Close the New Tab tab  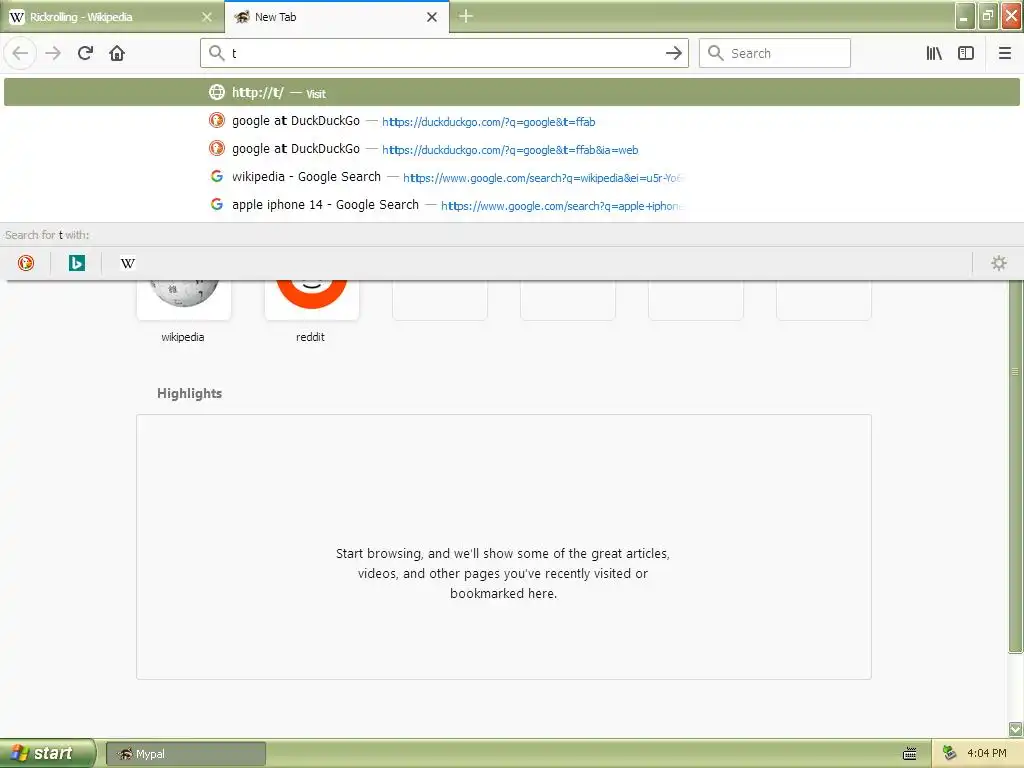click(x=432, y=17)
